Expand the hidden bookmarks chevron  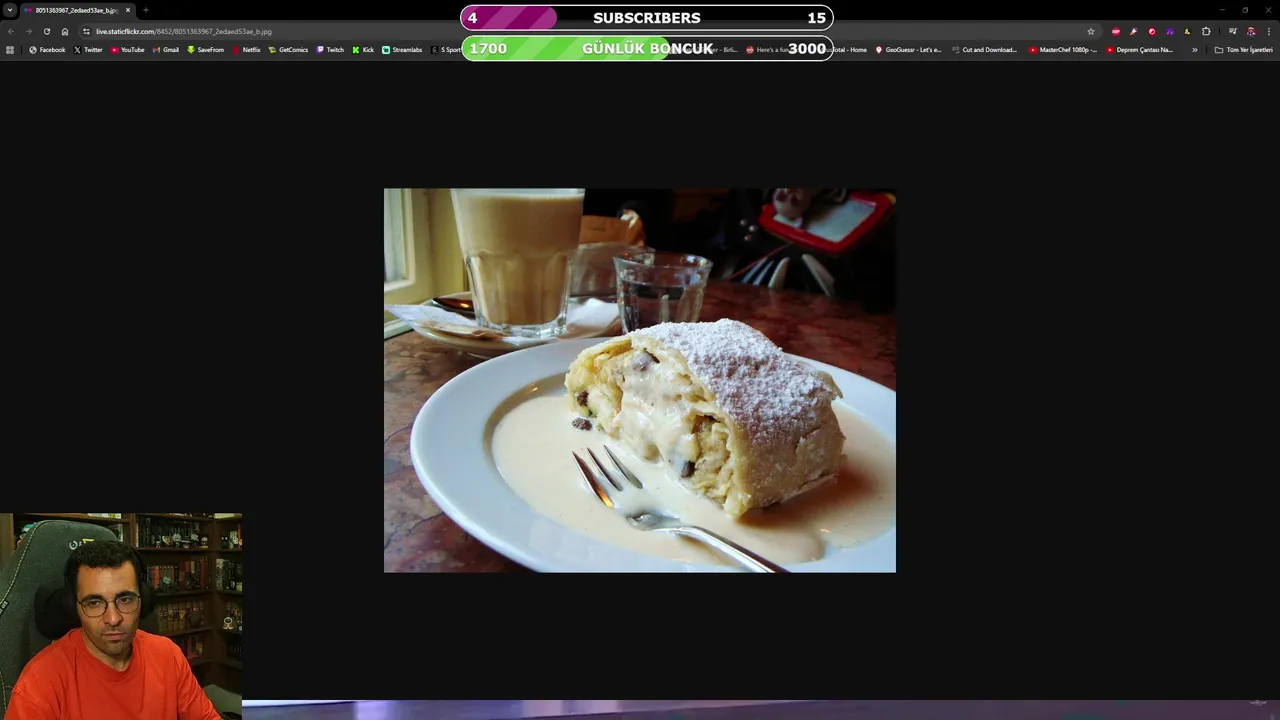(x=1194, y=49)
